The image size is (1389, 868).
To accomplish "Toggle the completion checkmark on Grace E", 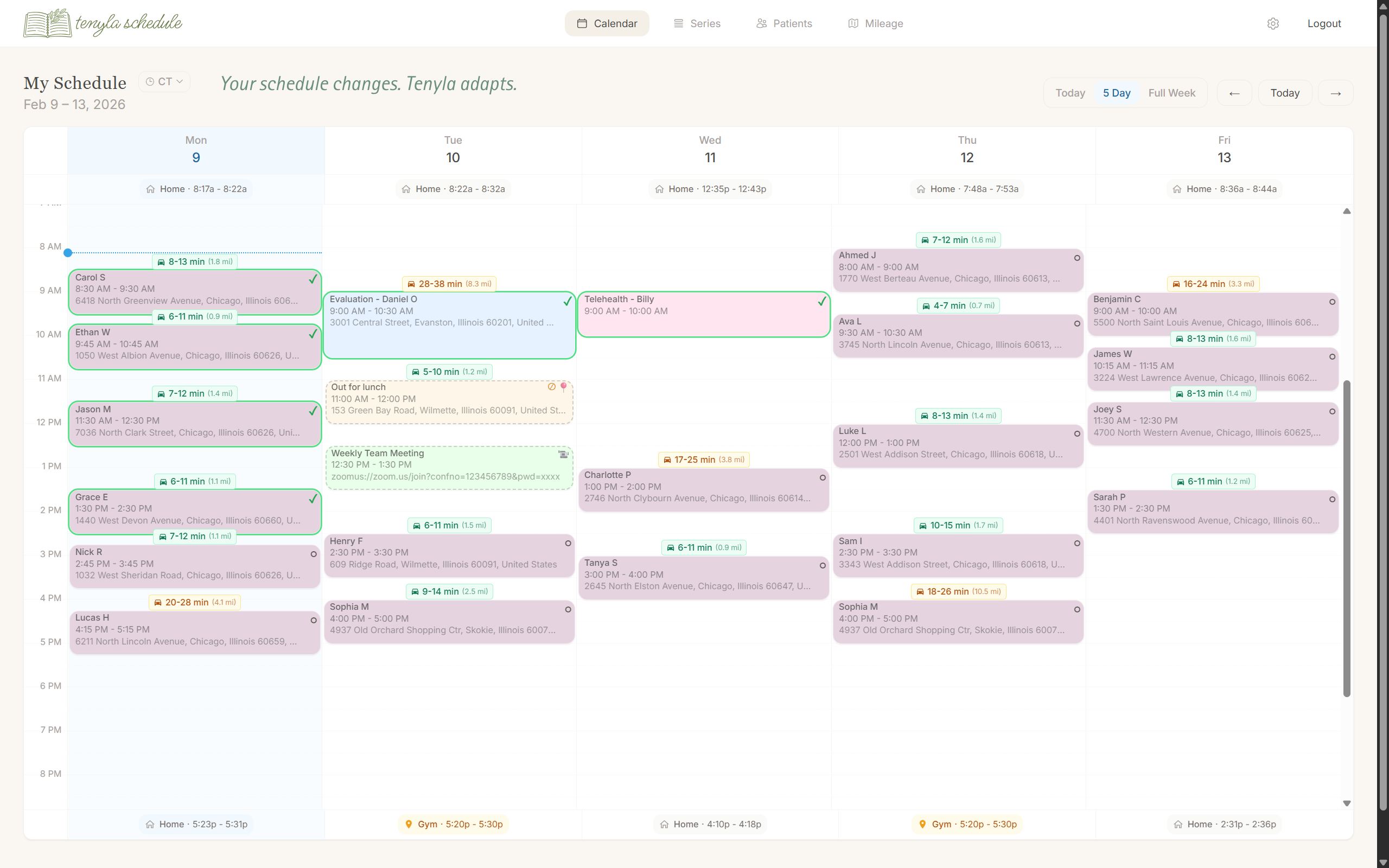I will pyautogui.click(x=313, y=499).
